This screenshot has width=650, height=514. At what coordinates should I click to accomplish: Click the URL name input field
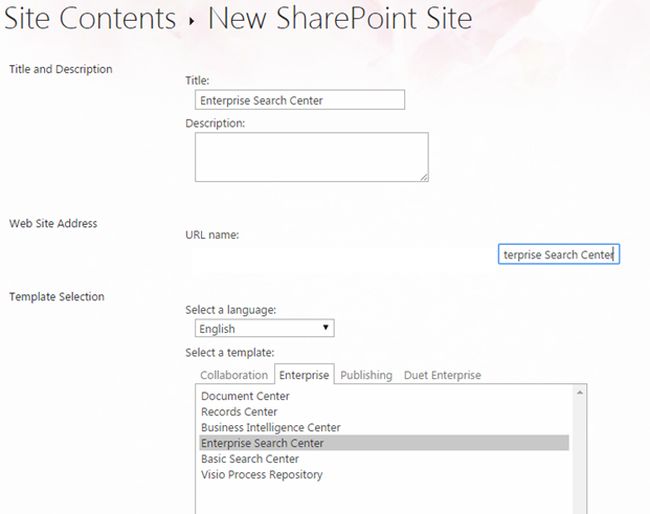pyautogui.click(x=559, y=254)
